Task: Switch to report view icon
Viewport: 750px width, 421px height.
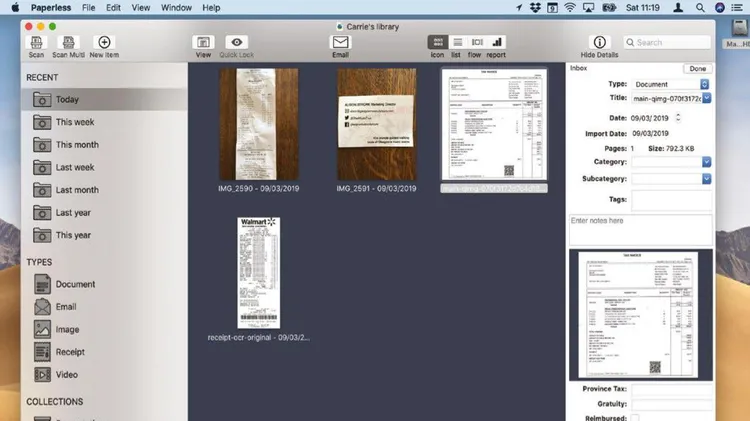Action: click(497, 43)
